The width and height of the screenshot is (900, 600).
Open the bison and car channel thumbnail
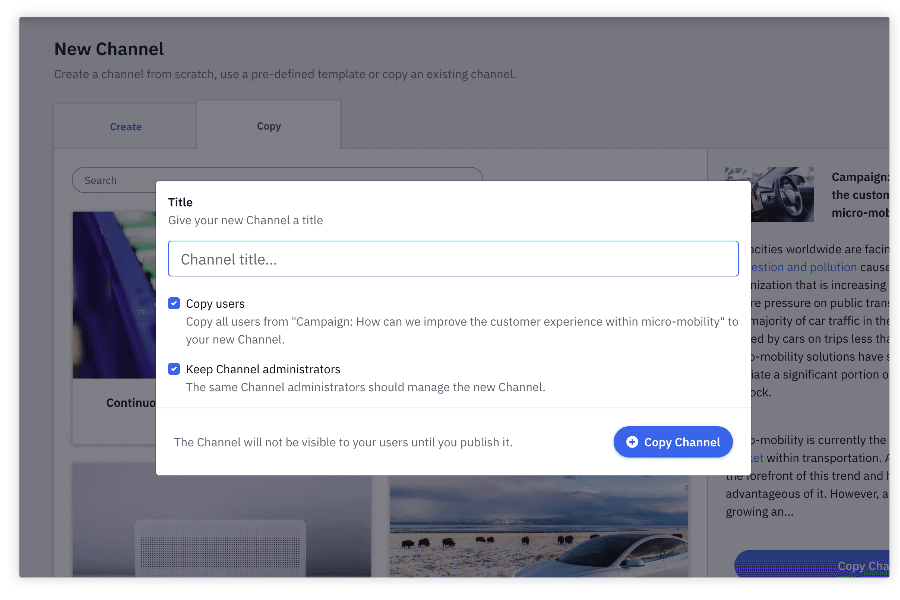tap(539, 525)
